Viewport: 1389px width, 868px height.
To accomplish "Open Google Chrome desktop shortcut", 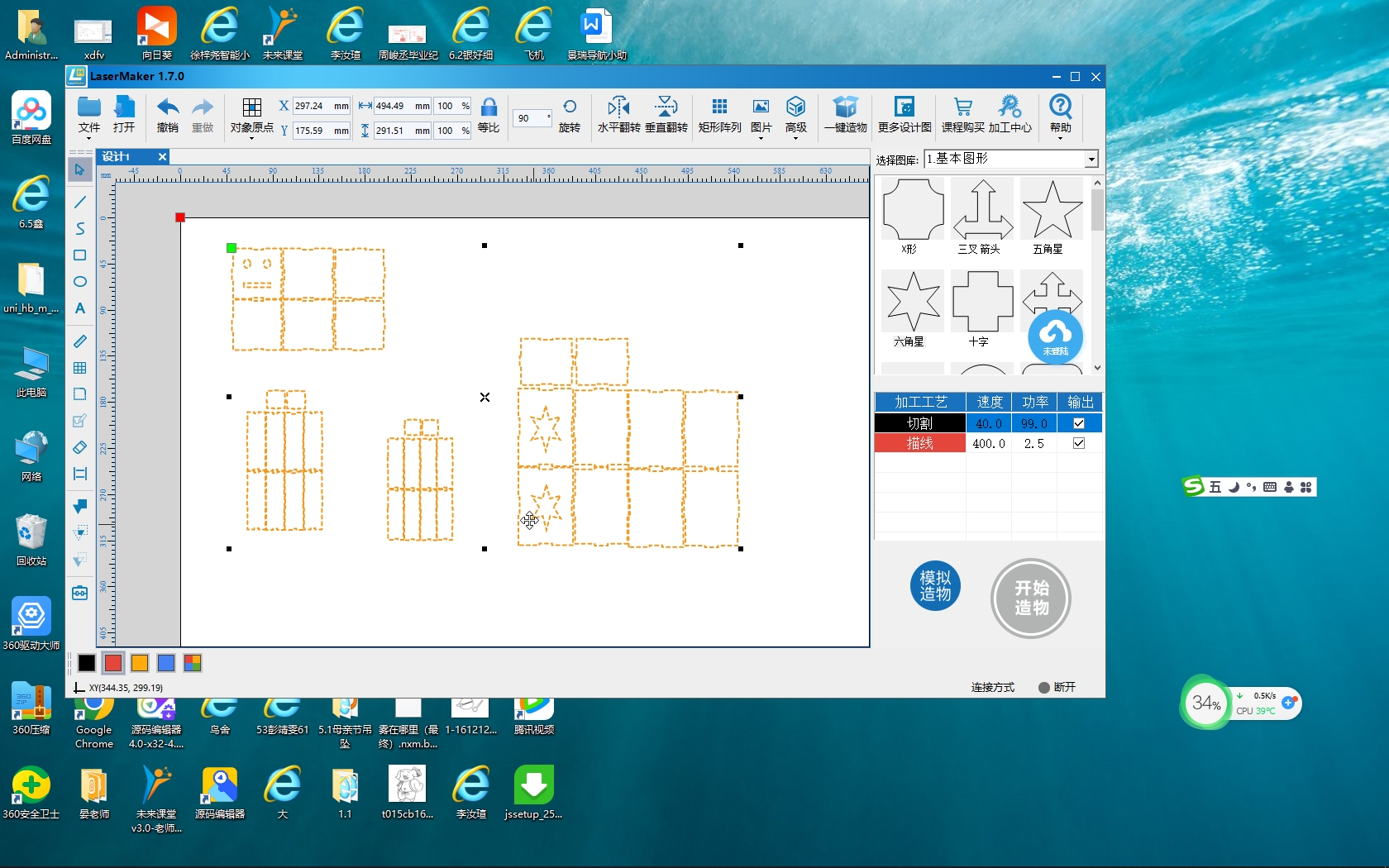I will [94, 723].
